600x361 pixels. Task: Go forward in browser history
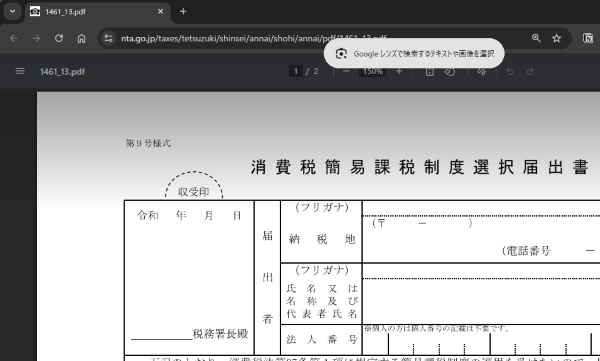click(36, 38)
